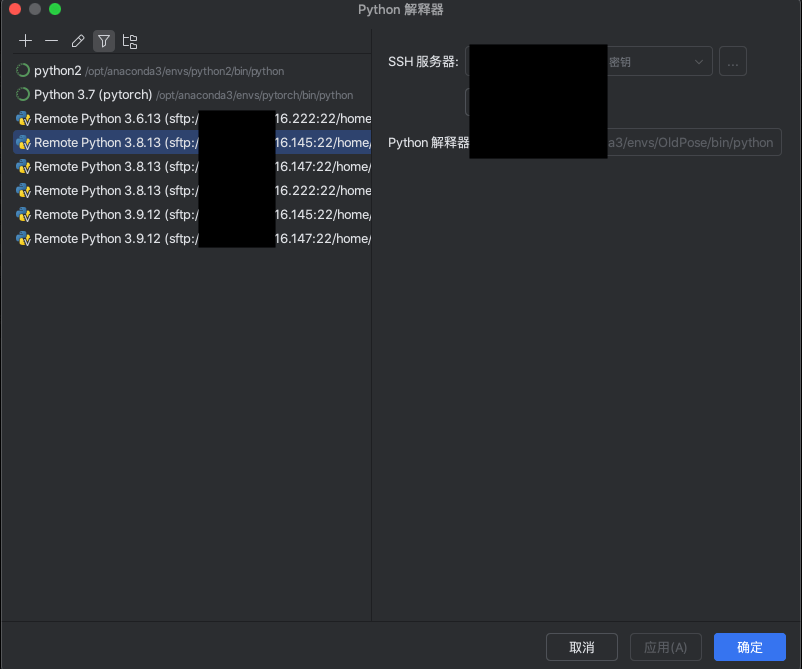The width and height of the screenshot is (802, 669).
Task: Click the plus icon to add interpreter
Action: click(x=26, y=41)
